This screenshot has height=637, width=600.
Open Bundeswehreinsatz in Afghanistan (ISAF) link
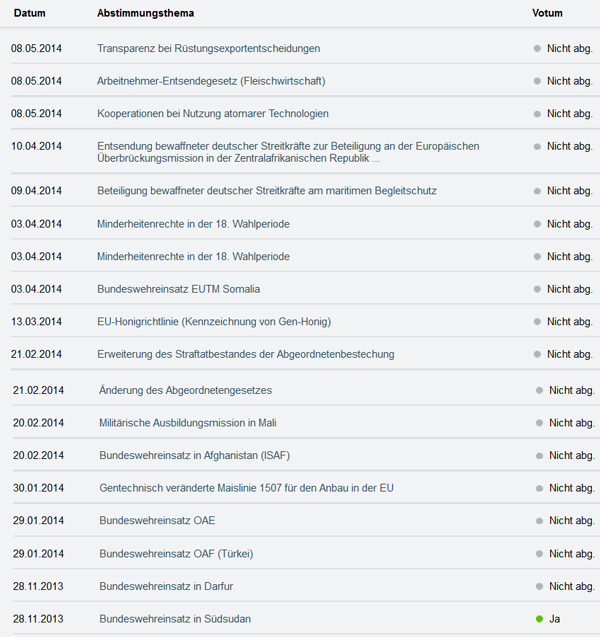[x=194, y=455]
